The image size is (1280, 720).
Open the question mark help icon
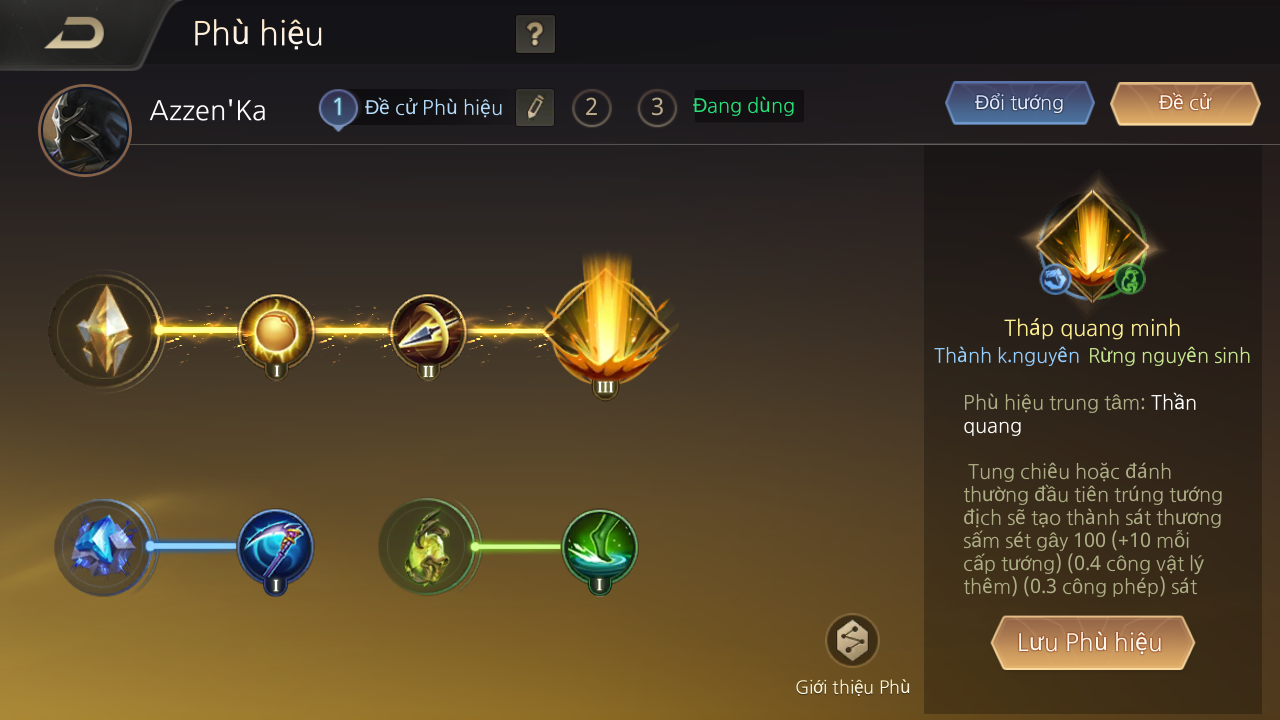[x=535, y=35]
